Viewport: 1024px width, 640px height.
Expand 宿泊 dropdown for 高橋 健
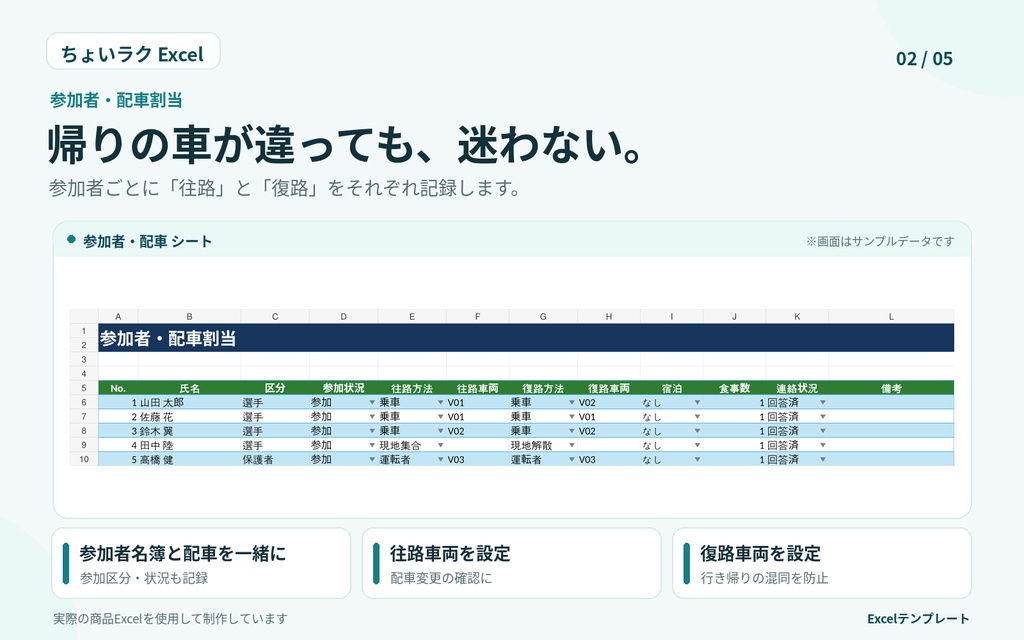697,460
